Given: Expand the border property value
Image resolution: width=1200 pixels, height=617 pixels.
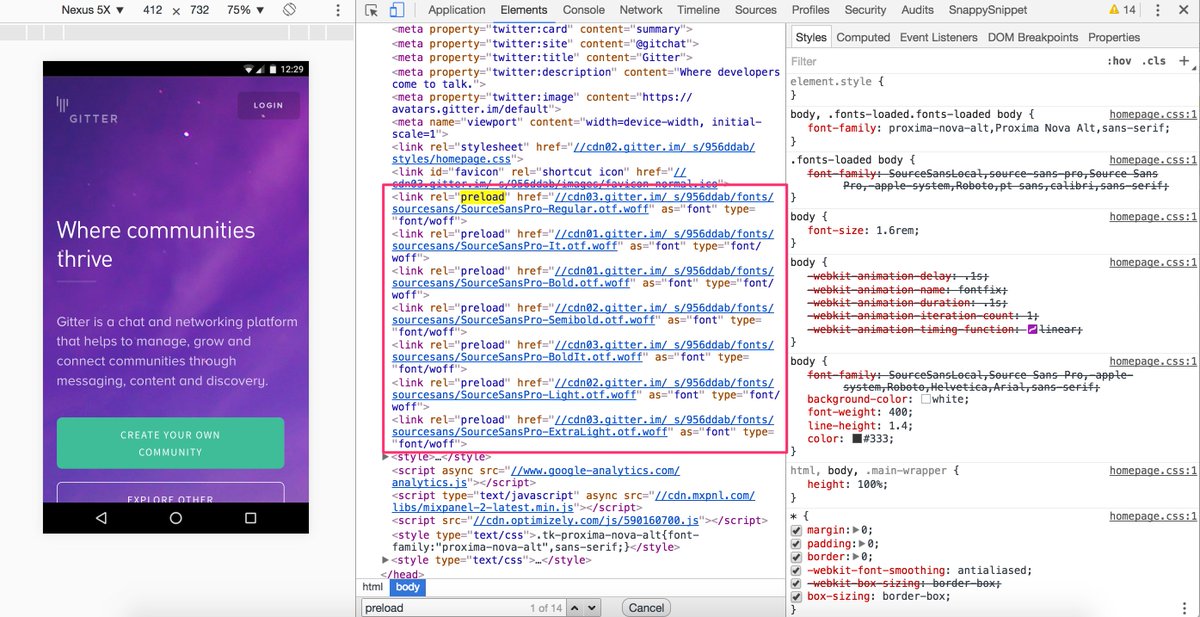Looking at the screenshot, I should (x=855, y=557).
